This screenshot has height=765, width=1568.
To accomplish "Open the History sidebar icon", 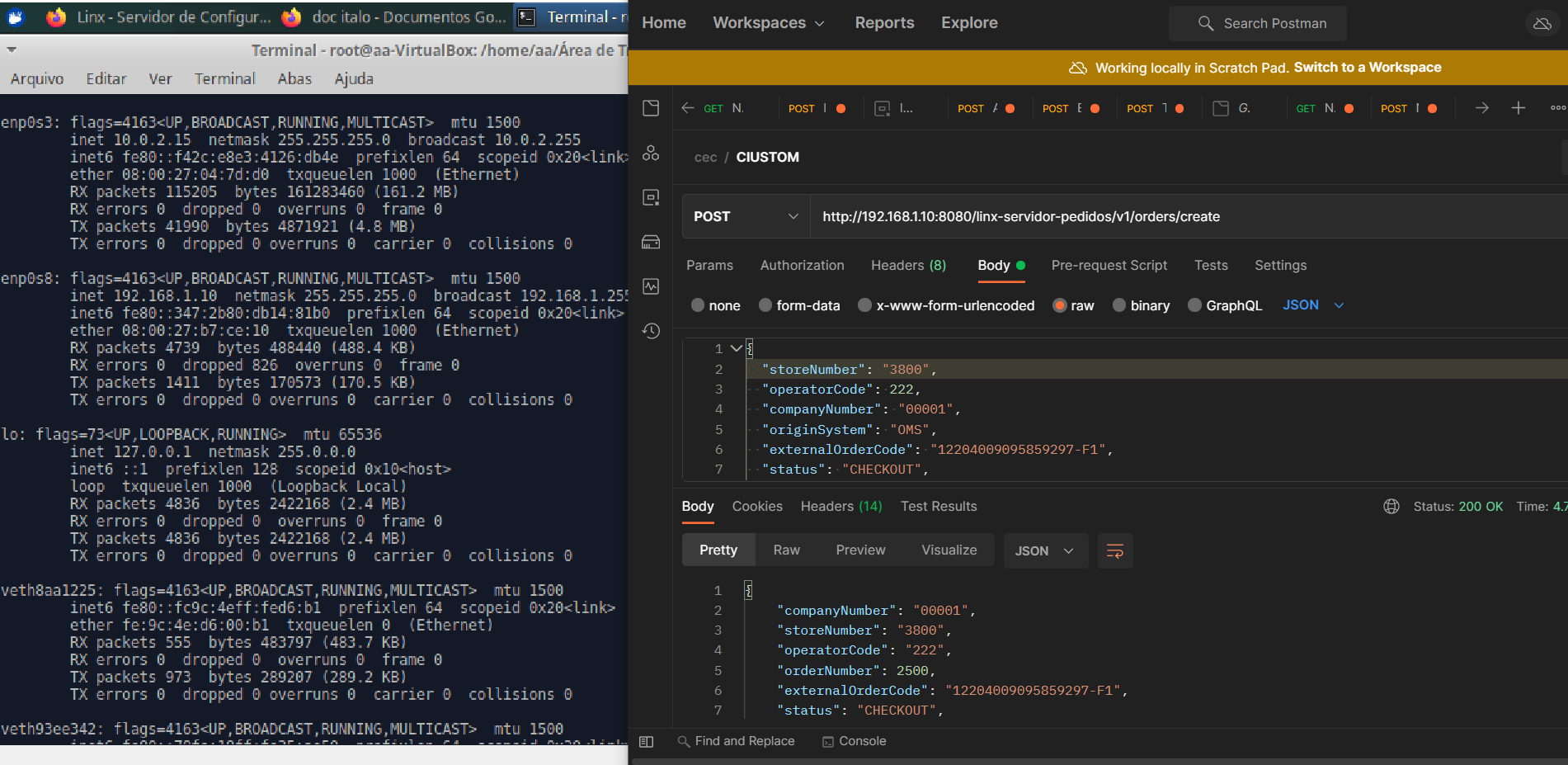I will [651, 331].
